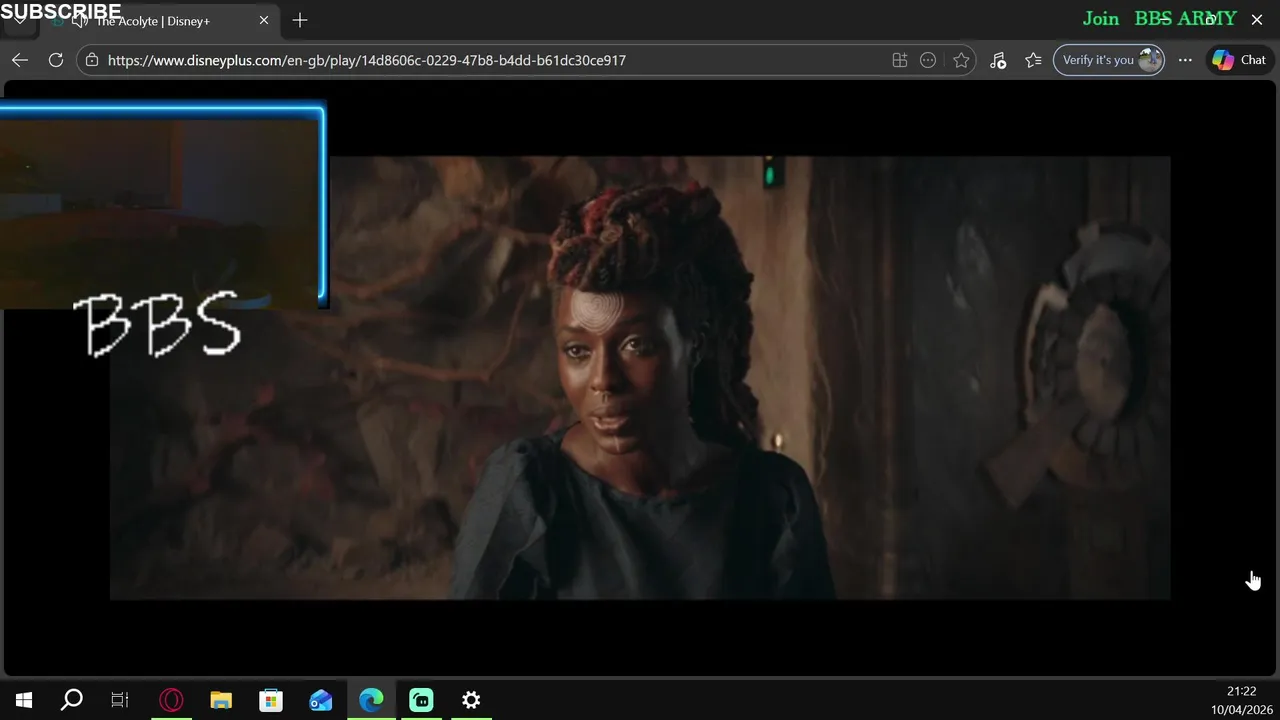
Task: Open Settings gear on taskbar
Action: point(471,700)
